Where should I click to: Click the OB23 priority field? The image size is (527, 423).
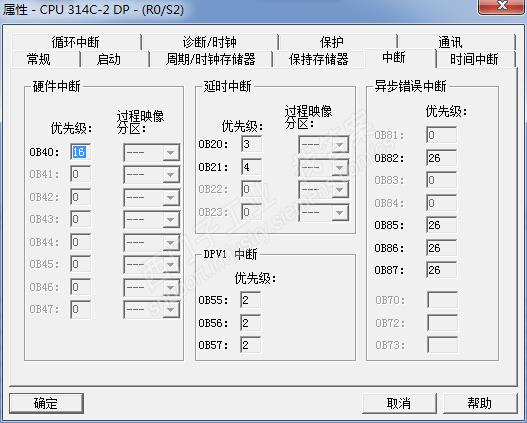(251, 212)
